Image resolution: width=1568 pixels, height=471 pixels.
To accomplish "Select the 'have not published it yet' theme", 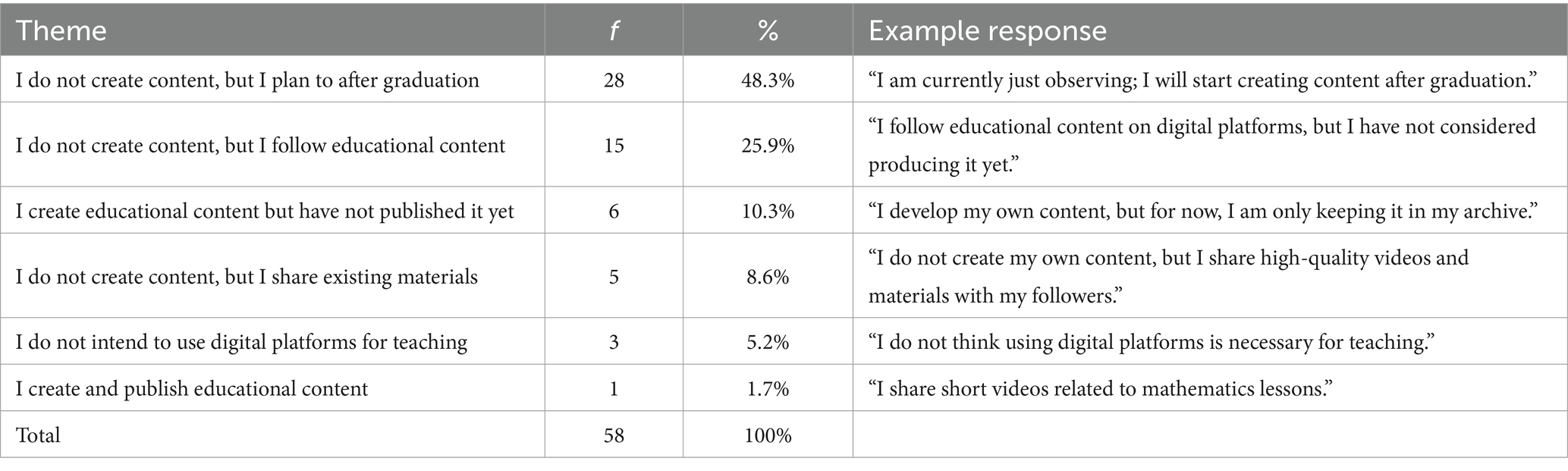I will pos(265,211).
